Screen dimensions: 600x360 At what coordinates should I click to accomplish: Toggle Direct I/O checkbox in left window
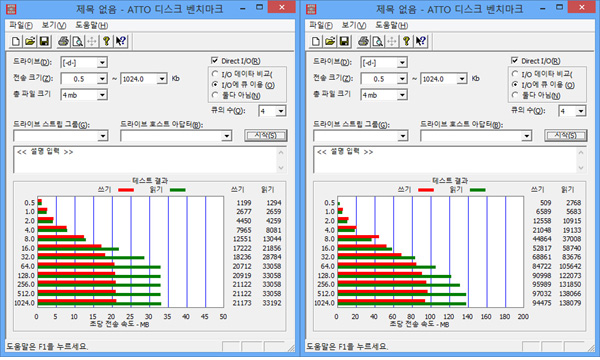click(x=215, y=60)
